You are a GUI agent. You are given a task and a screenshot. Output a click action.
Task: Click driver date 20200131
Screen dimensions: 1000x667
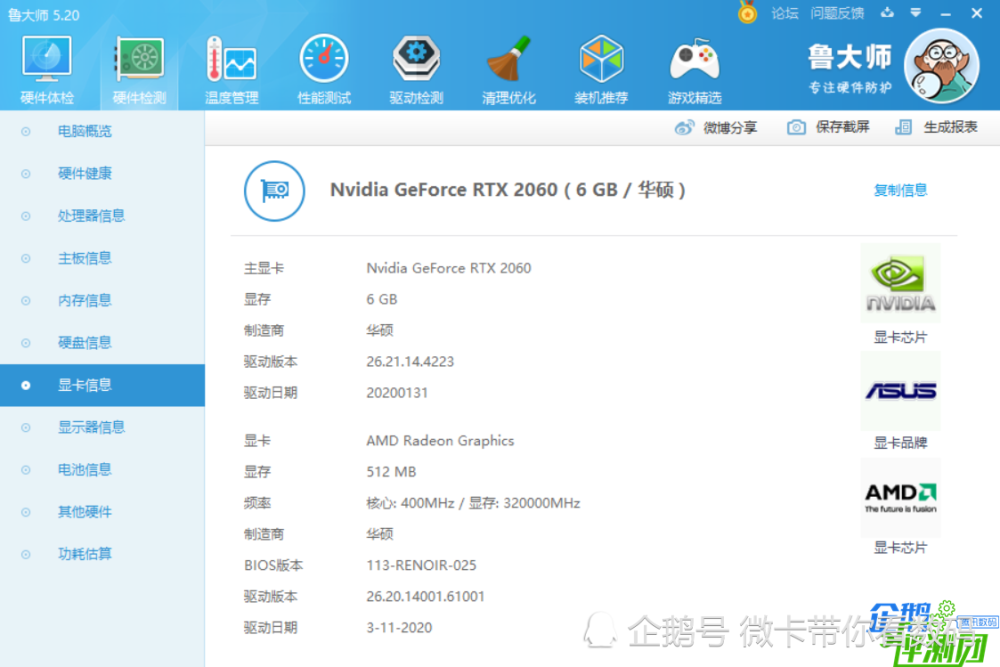point(397,393)
